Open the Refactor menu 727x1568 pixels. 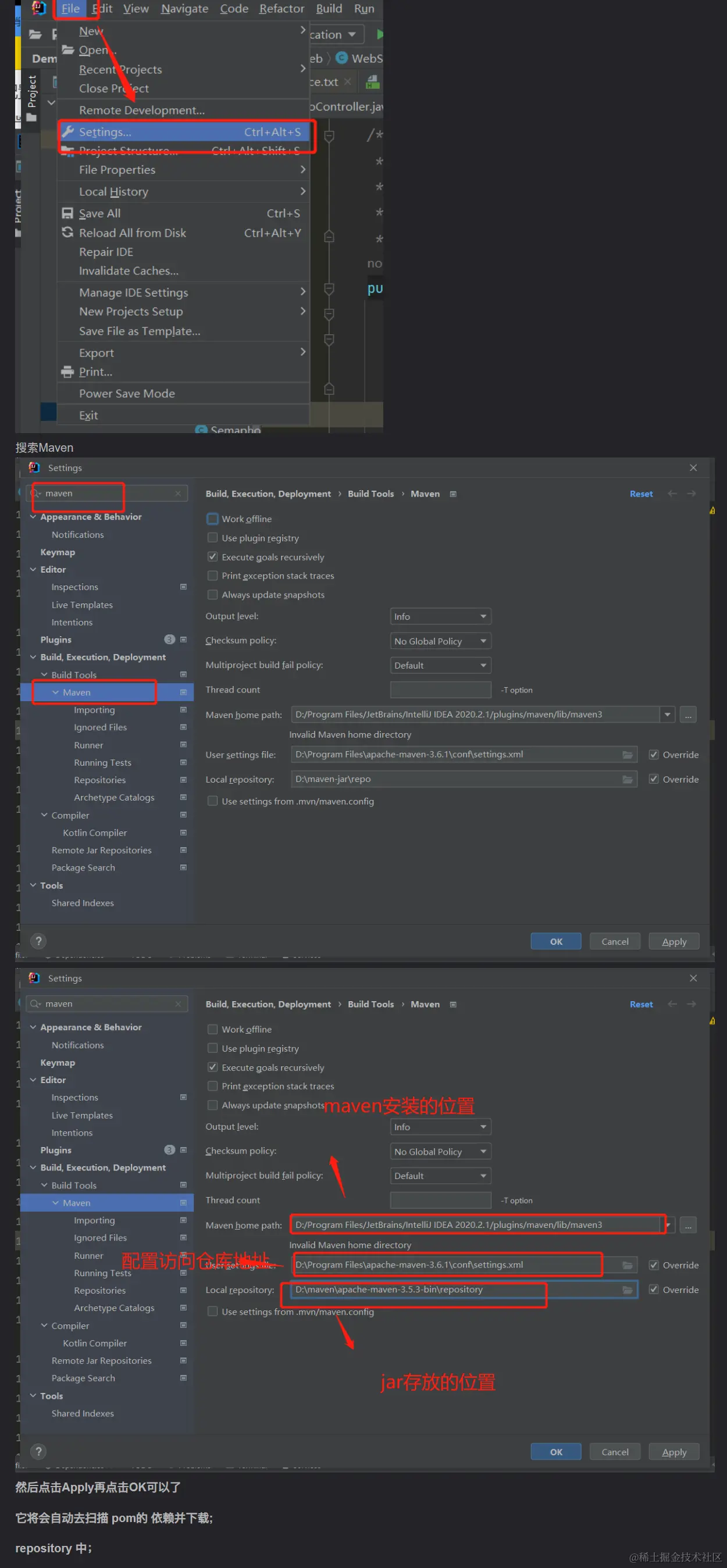pos(281,9)
